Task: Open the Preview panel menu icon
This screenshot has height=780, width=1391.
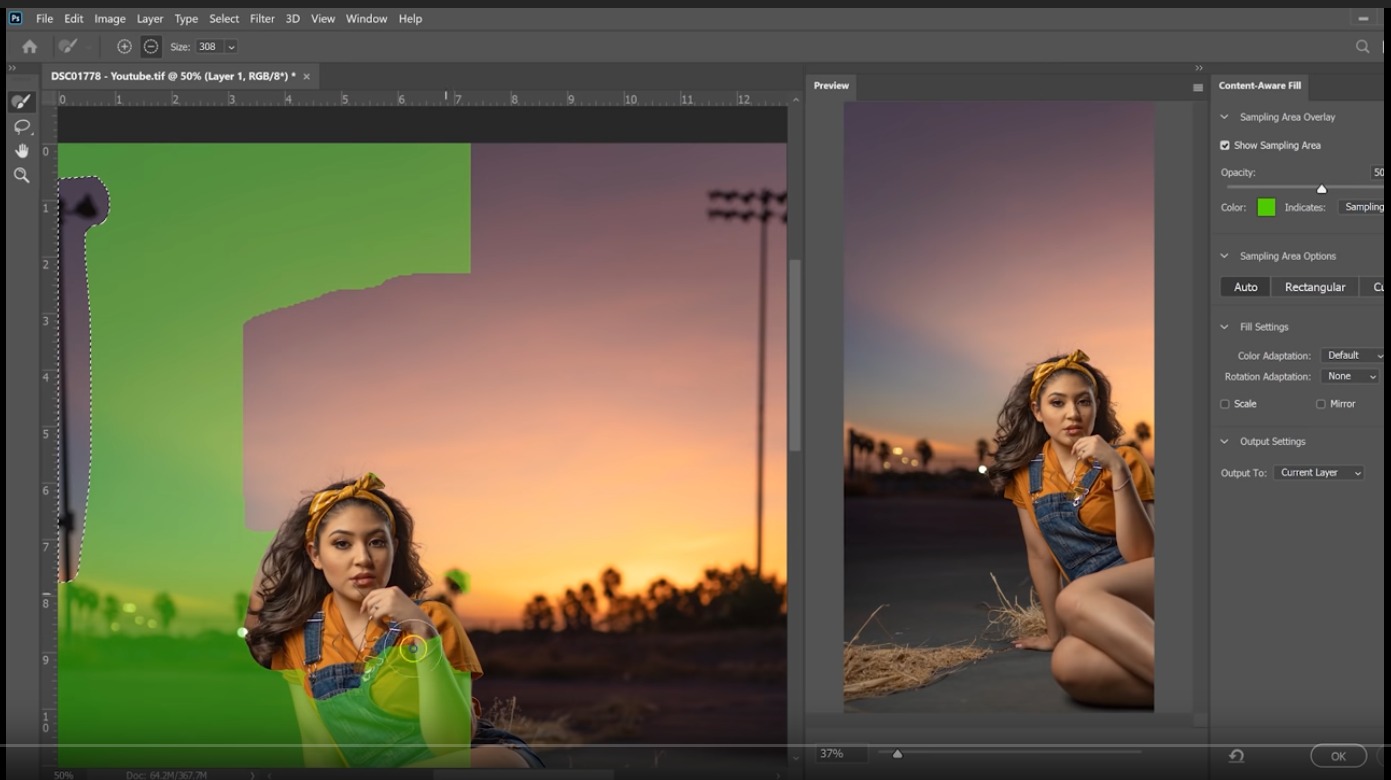Action: (x=1197, y=88)
